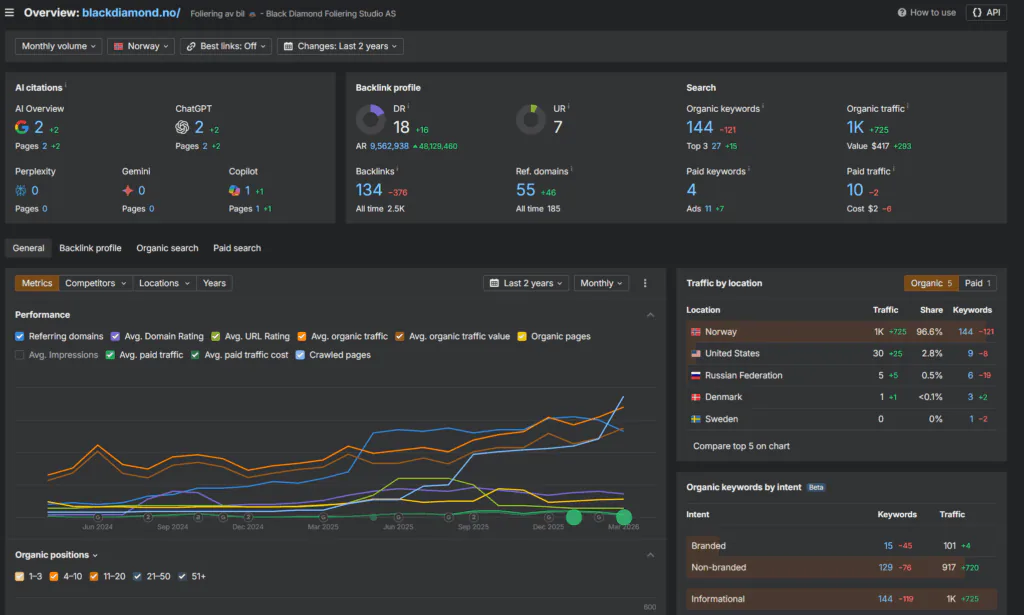Switch to the Organic search tab

(167, 248)
